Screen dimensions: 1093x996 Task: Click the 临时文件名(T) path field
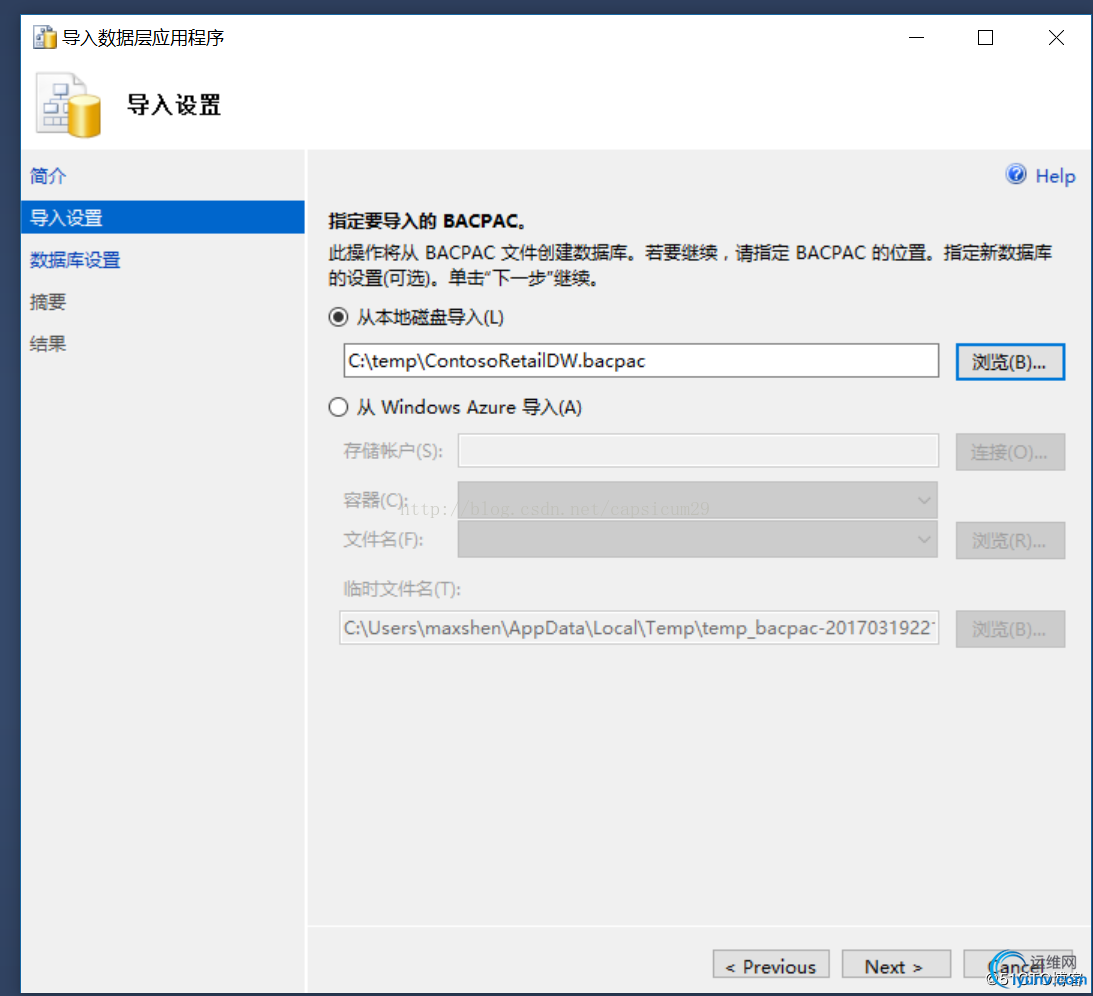coord(639,628)
